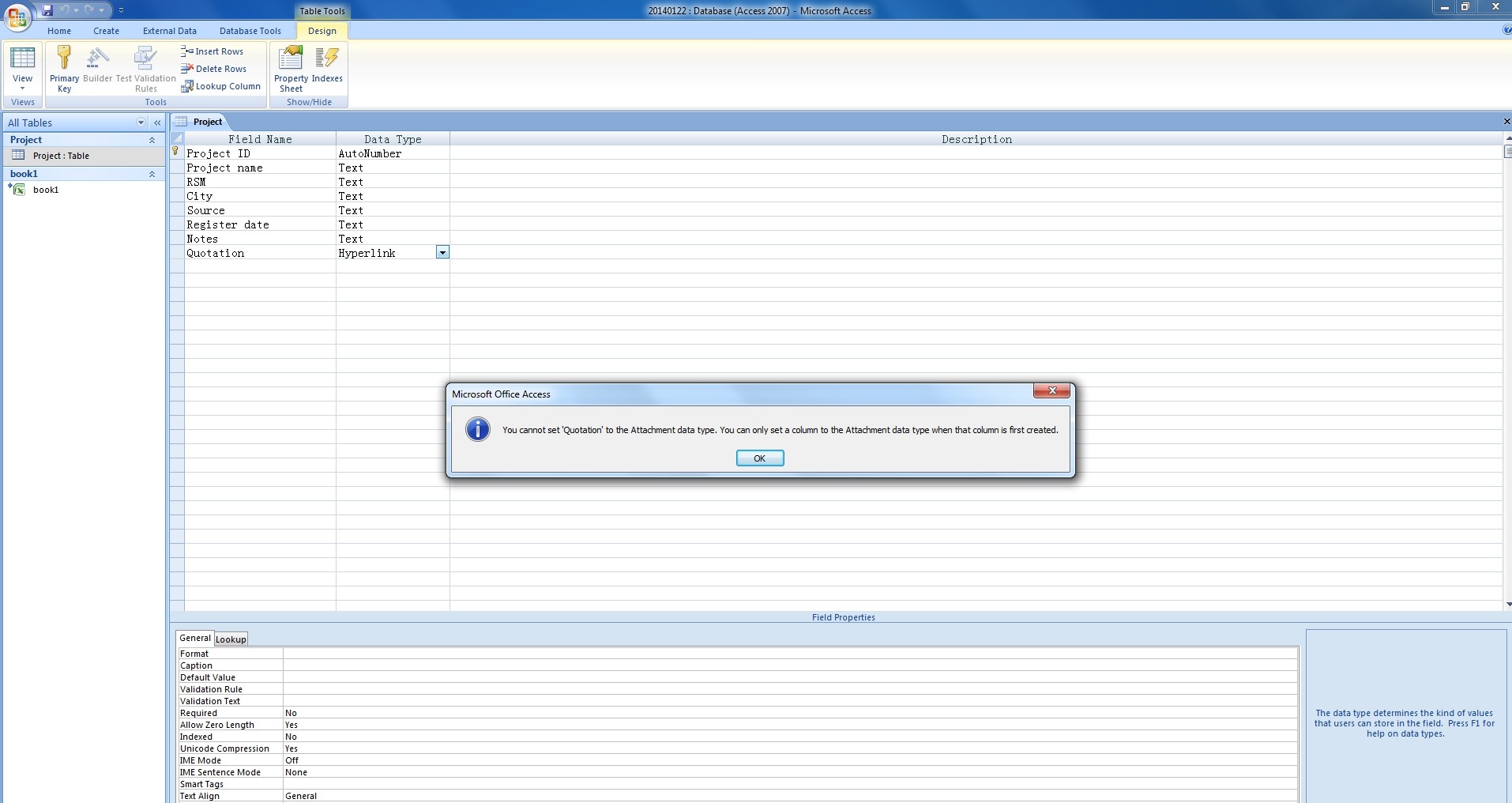Click the Required property value No
The height and width of the screenshot is (803, 1512).
790,713
